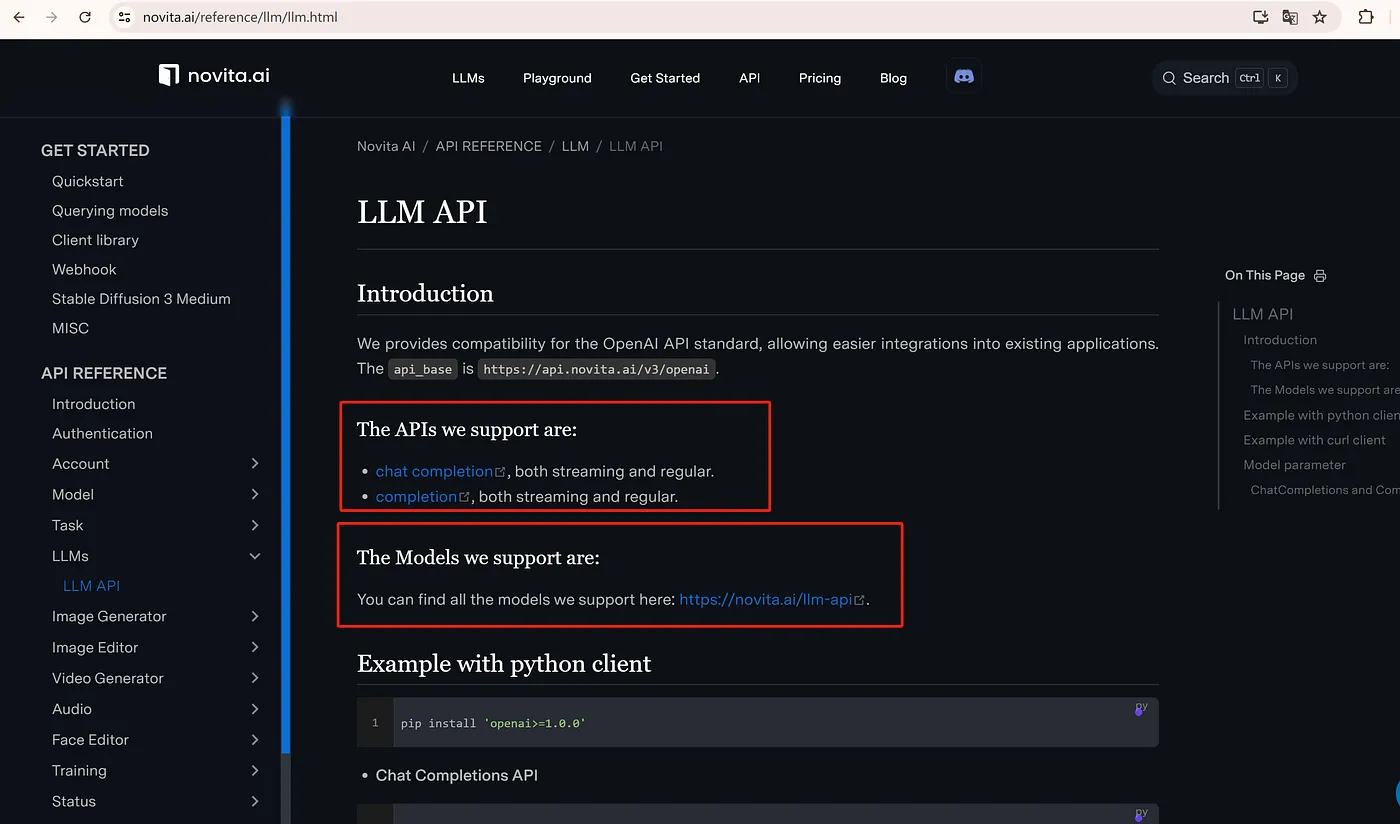Screen dimensions: 1400x824
Task: Click the translate page icon in address bar
Action: [1290, 17]
